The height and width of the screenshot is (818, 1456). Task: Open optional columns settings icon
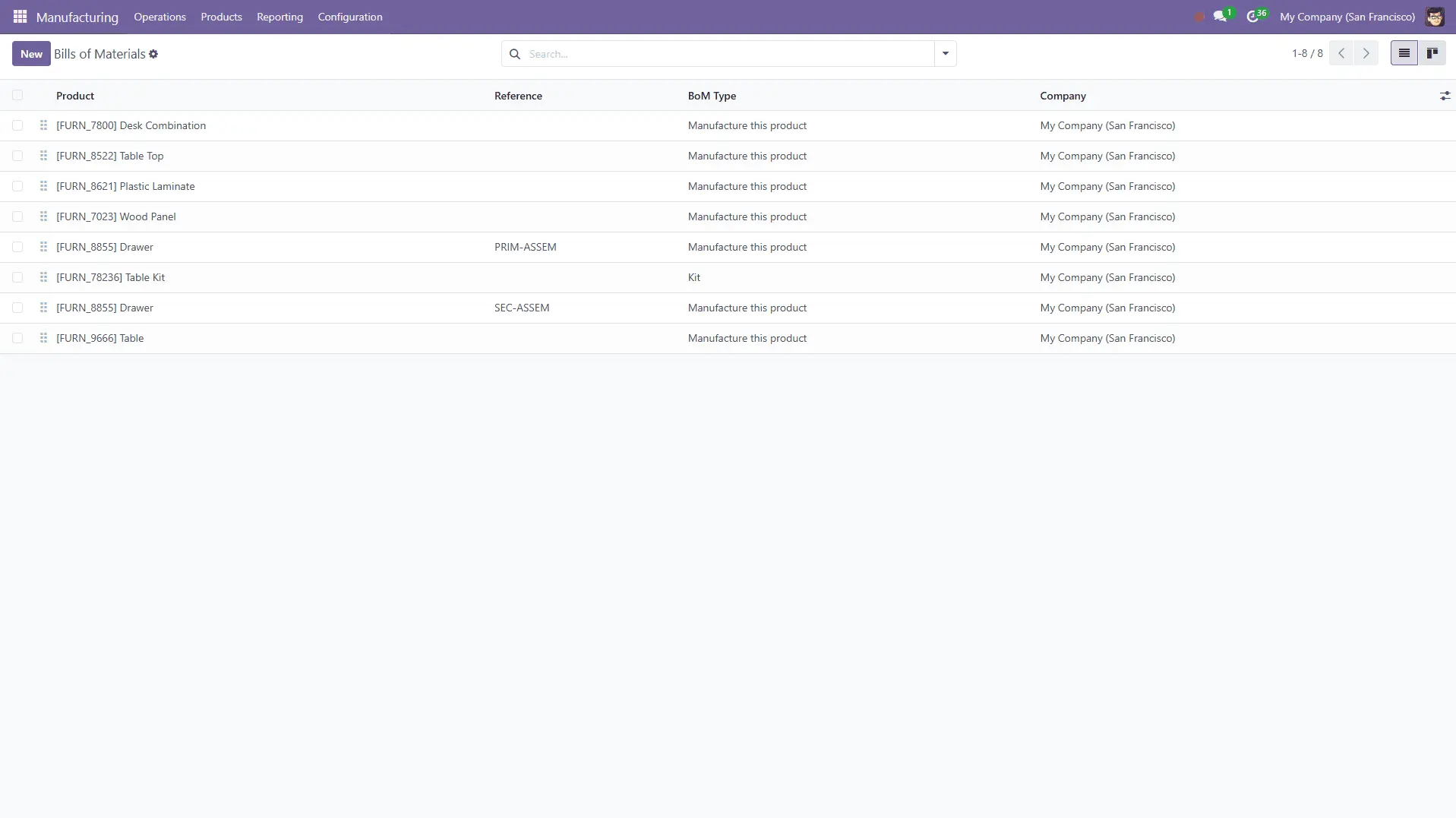coord(1445,96)
